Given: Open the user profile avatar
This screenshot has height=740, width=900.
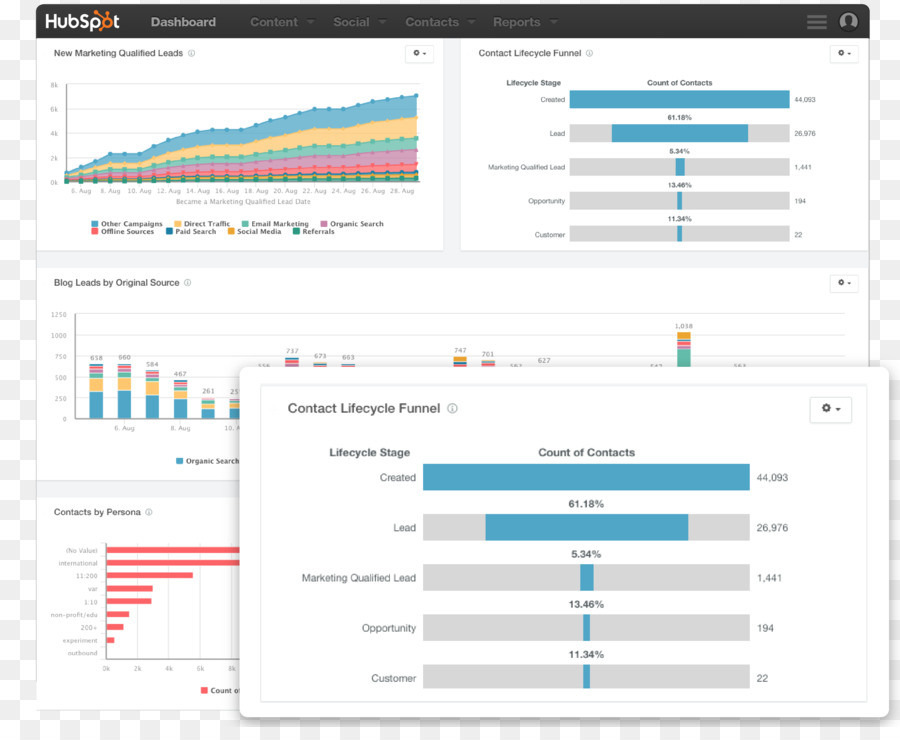Looking at the screenshot, I should 848,21.
